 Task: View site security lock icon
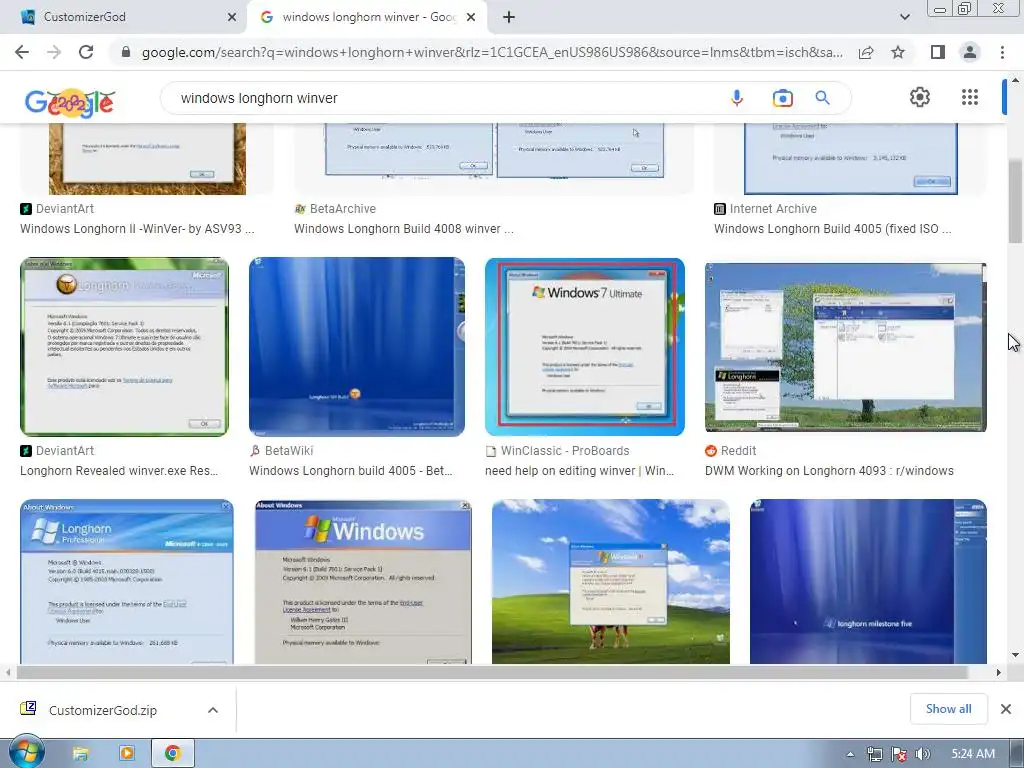[126, 52]
